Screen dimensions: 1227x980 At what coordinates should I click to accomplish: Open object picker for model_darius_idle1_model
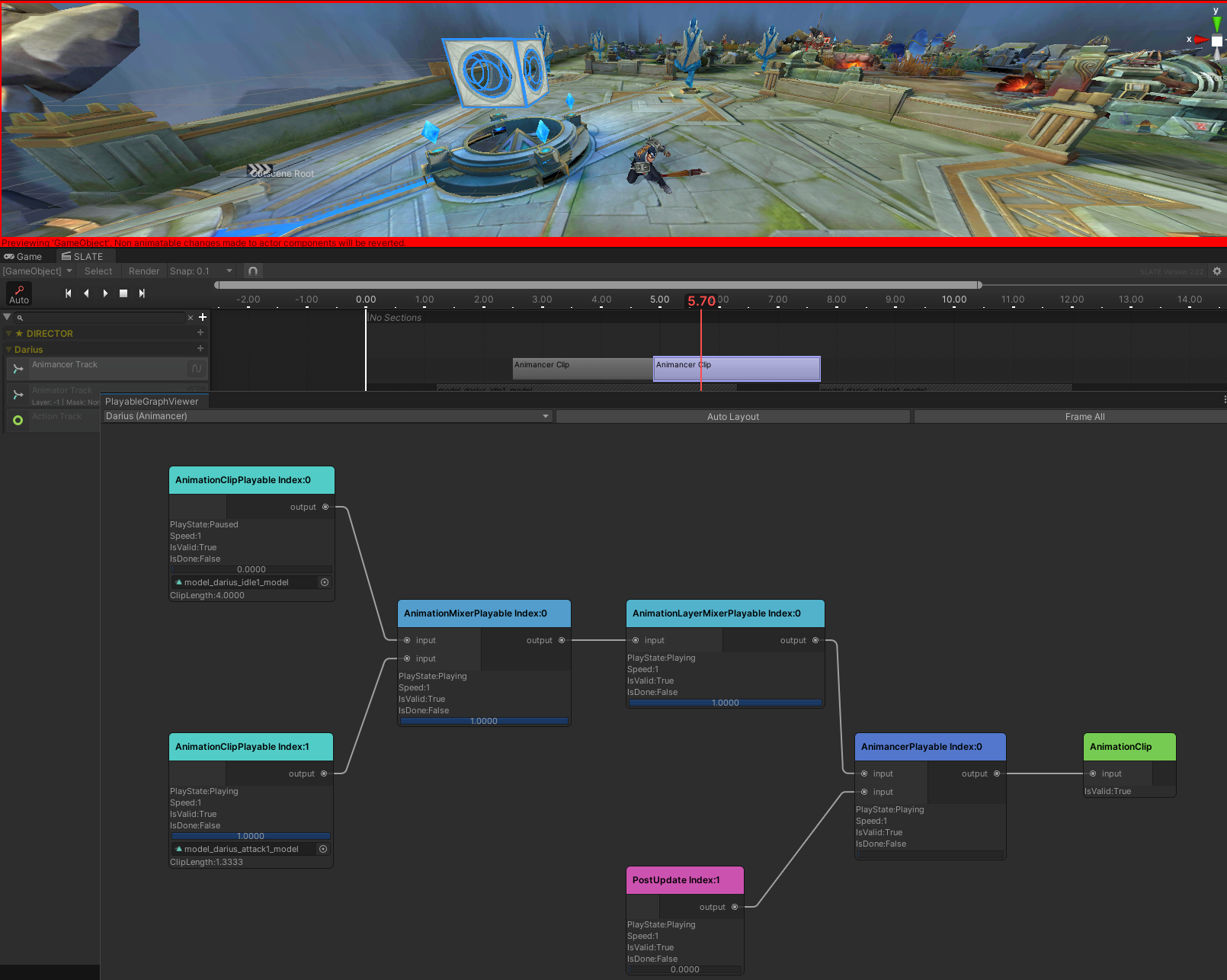click(325, 582)
